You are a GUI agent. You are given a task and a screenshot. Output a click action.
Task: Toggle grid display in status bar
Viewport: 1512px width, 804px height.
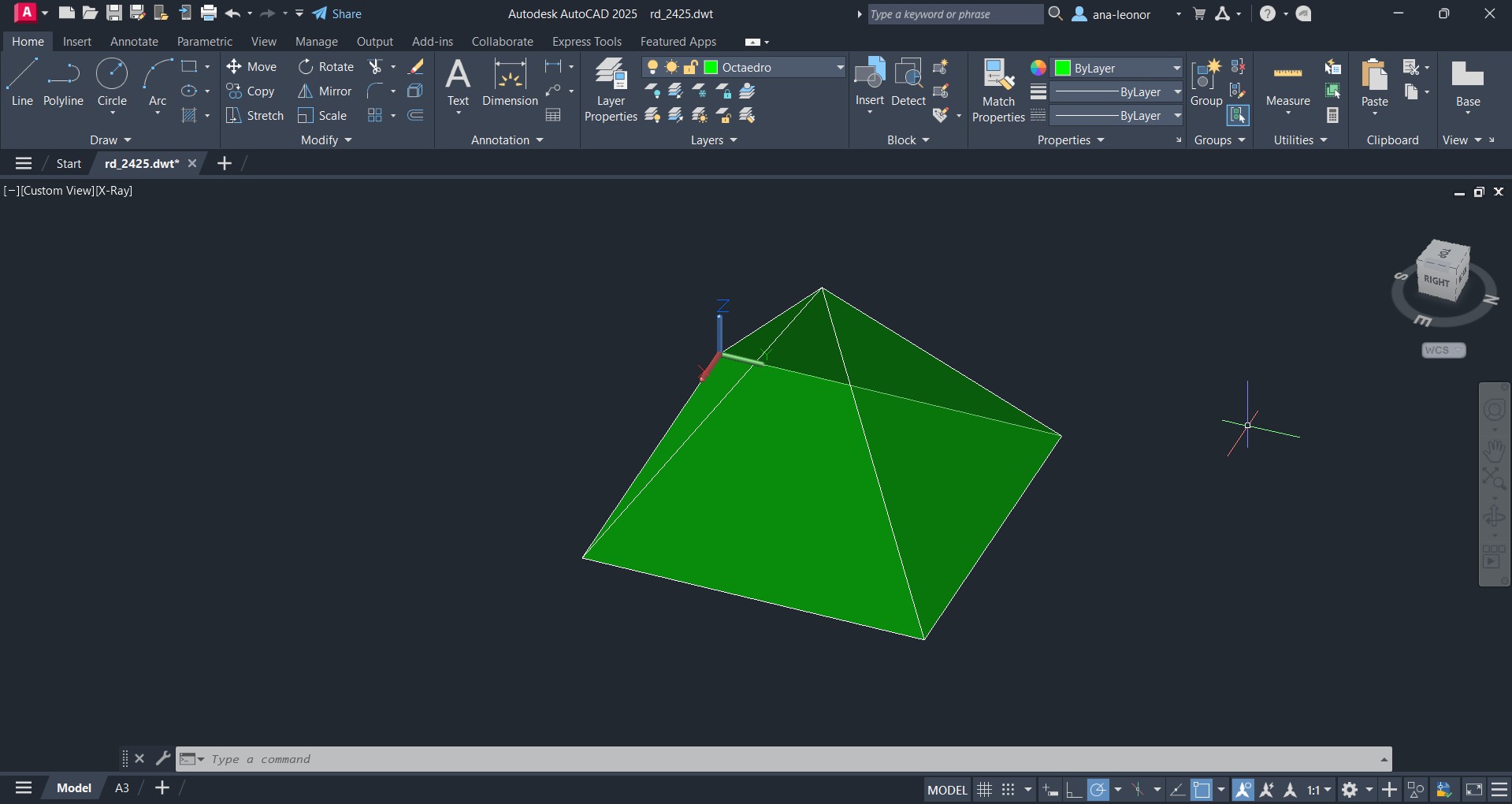click(x=984, y=789)
